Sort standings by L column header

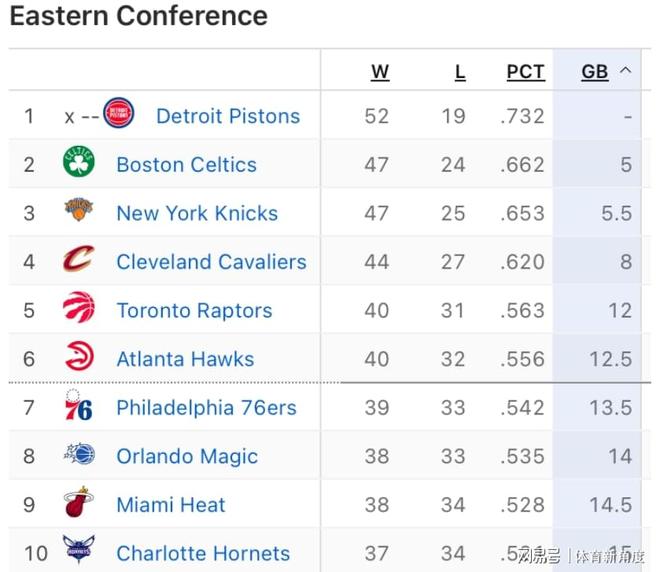[460, 72]
